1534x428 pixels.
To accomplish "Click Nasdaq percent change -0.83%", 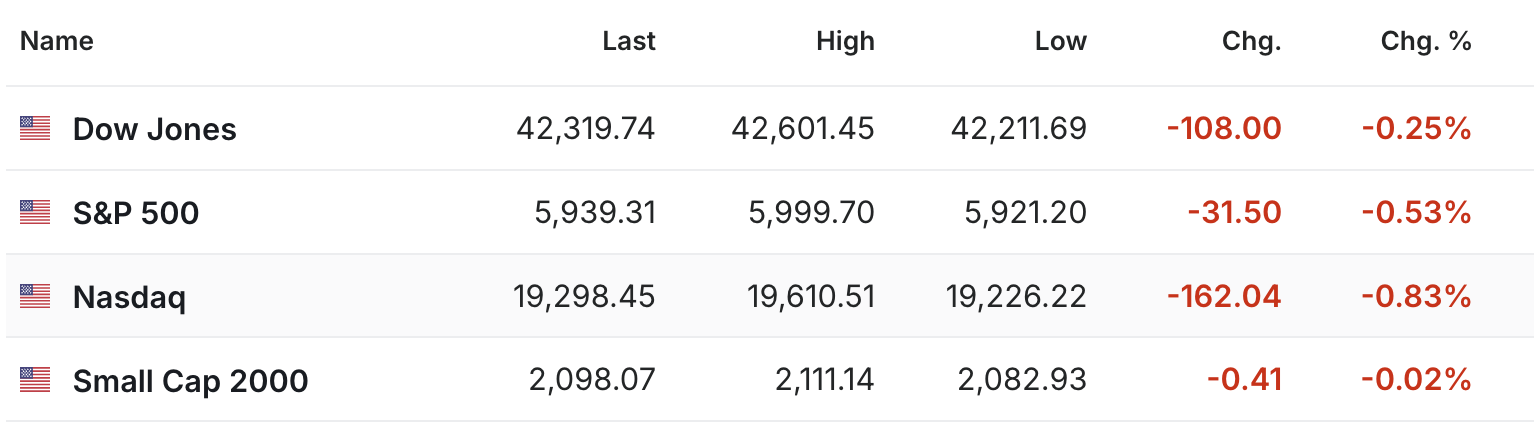I will [x=1416, y=297].
